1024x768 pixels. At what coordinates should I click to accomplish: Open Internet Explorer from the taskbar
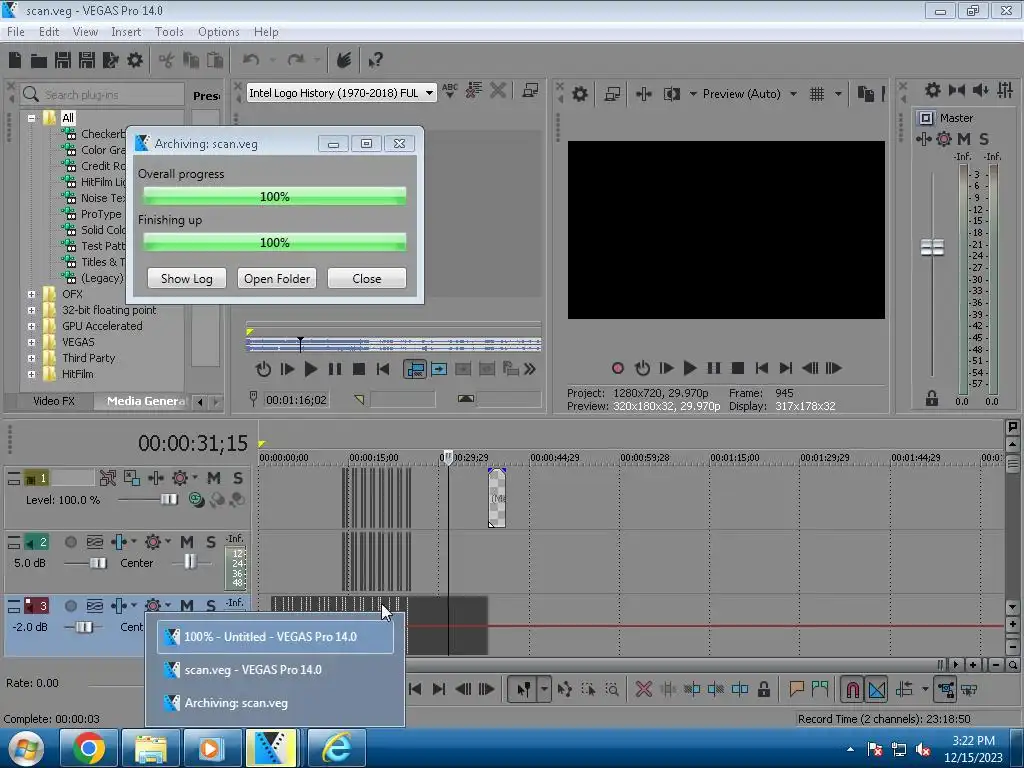[336, 748]
